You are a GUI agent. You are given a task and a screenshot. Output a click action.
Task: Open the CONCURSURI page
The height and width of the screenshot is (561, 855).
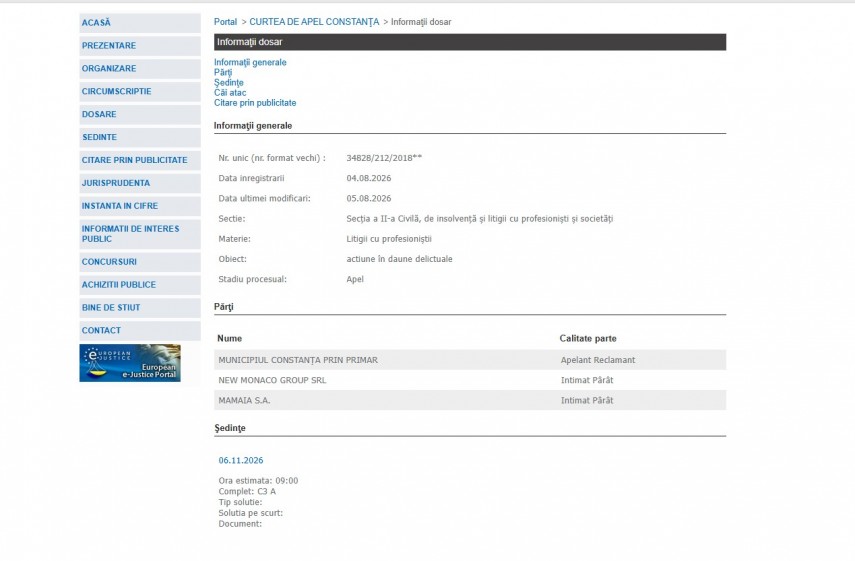[140, 262]
